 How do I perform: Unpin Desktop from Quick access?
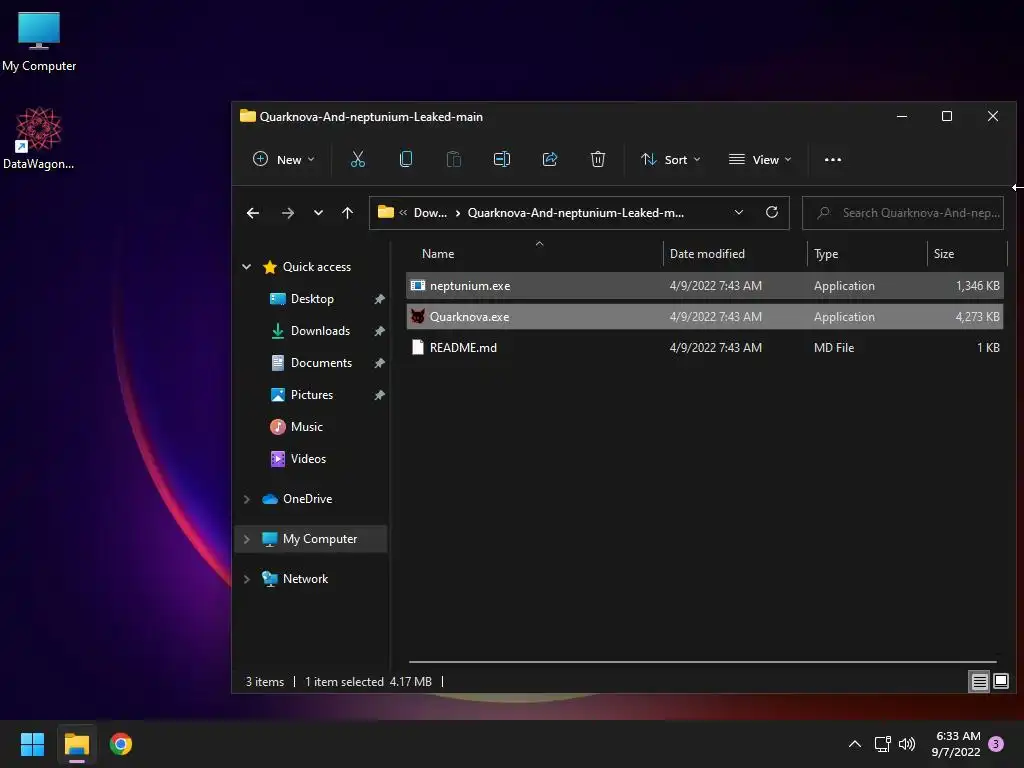click(x=379, y=299)
